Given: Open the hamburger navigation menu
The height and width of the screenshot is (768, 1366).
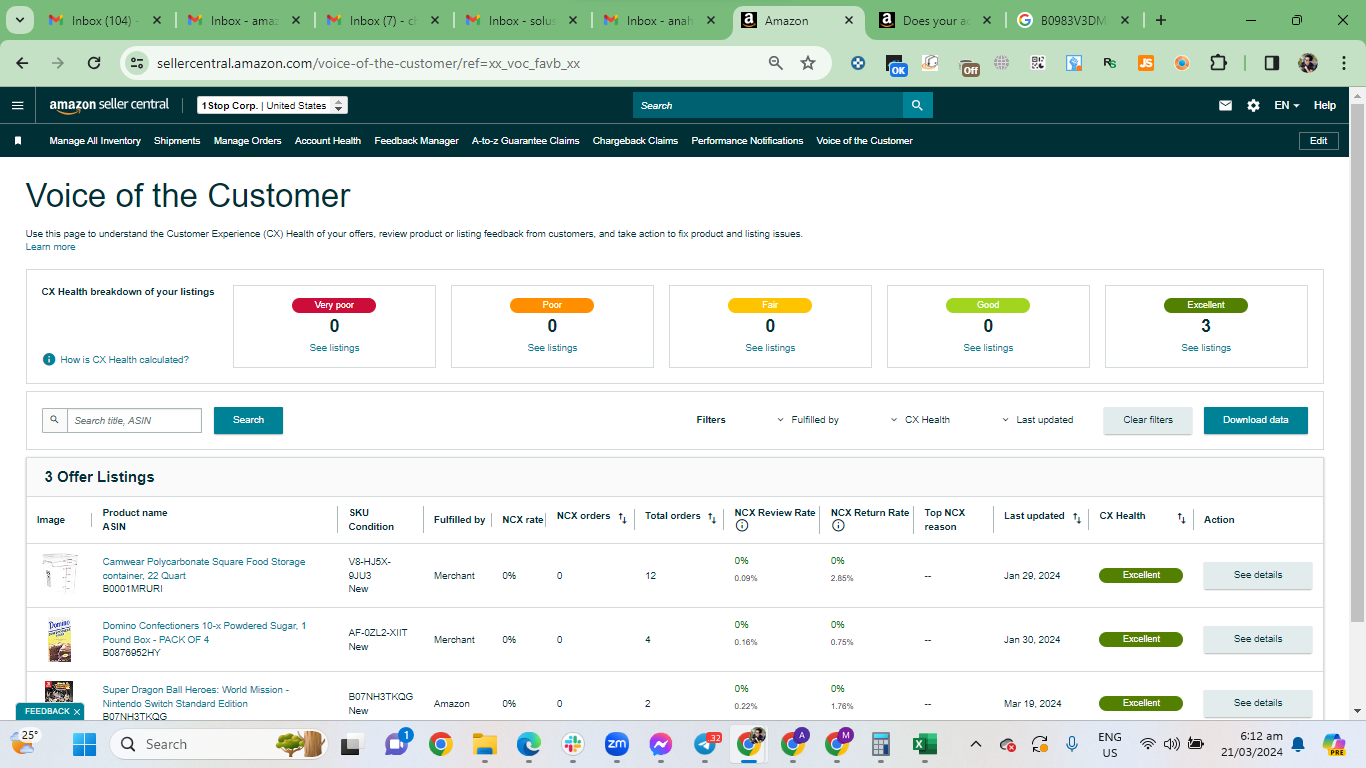Looking at the screenshot, I should [17, 105].
